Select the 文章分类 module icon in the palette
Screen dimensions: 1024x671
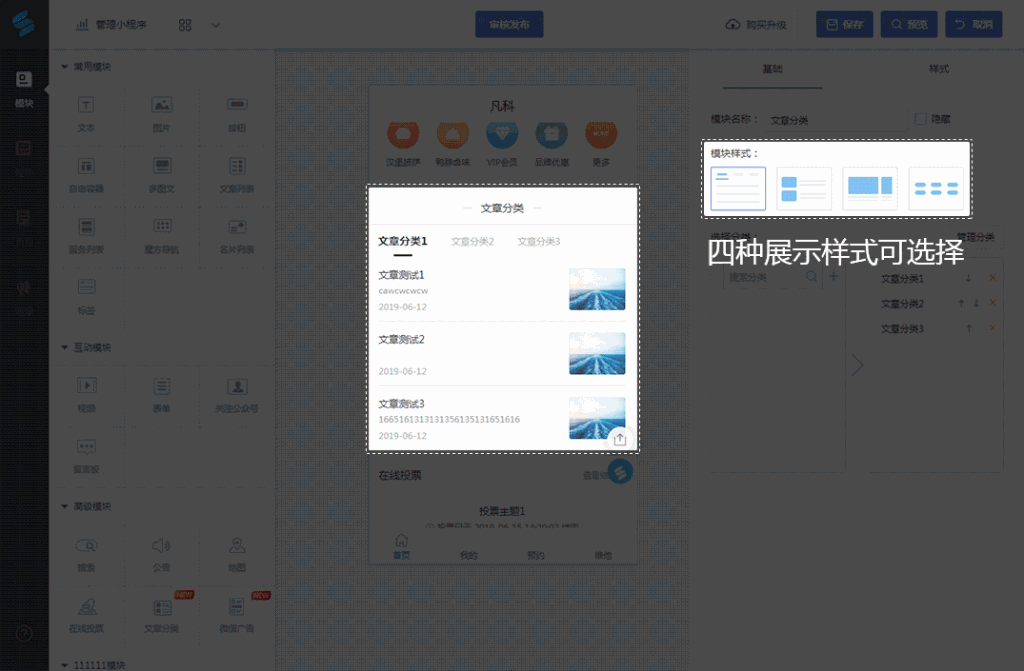click(161, 608)
